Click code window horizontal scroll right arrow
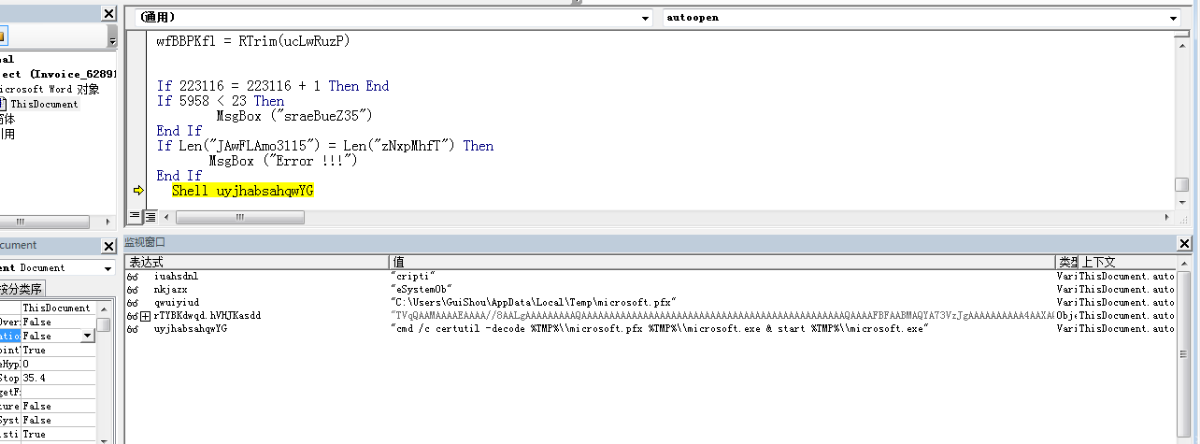 coord(1167,216)
